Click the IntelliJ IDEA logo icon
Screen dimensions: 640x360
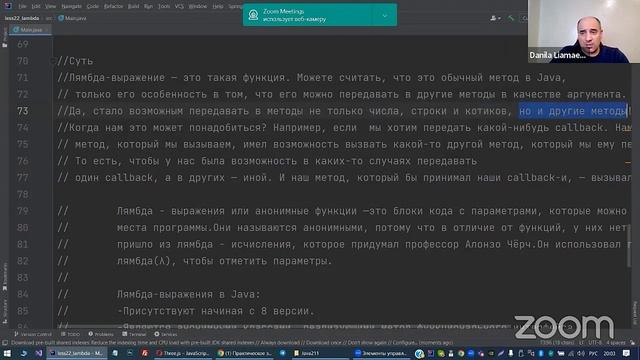pos(8,6)
